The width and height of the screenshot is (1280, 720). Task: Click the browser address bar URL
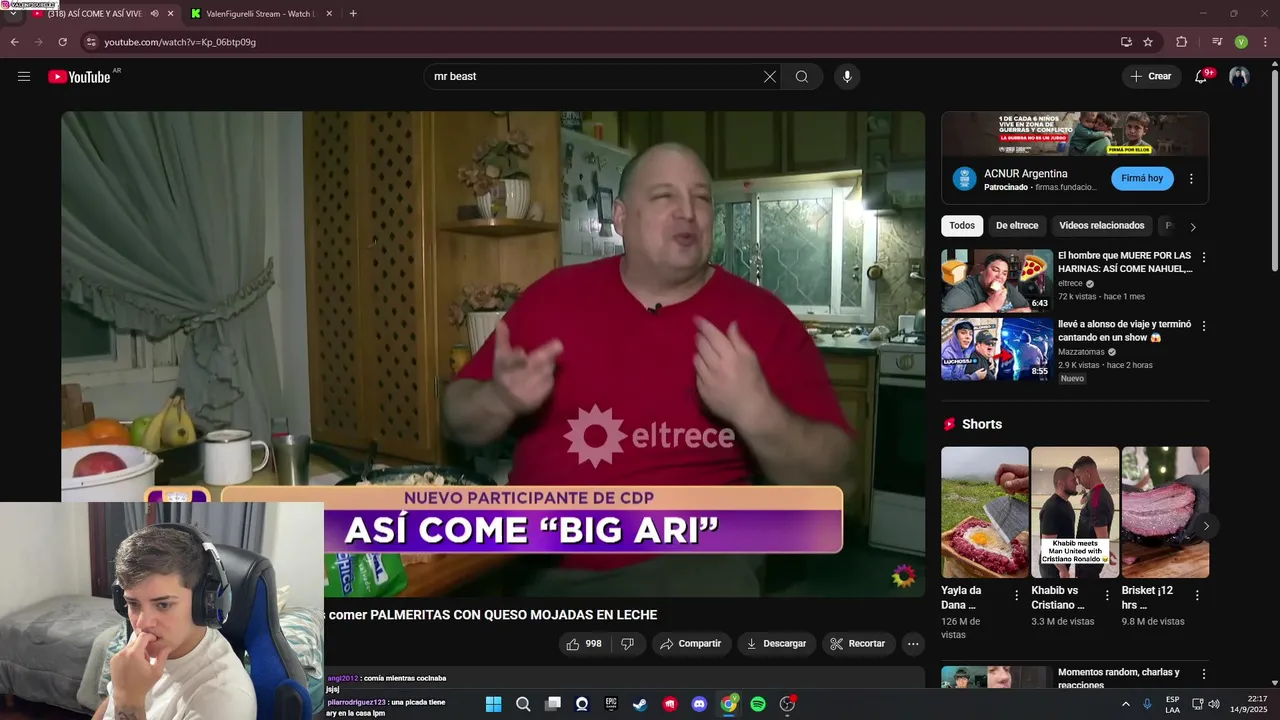point(180,42)
